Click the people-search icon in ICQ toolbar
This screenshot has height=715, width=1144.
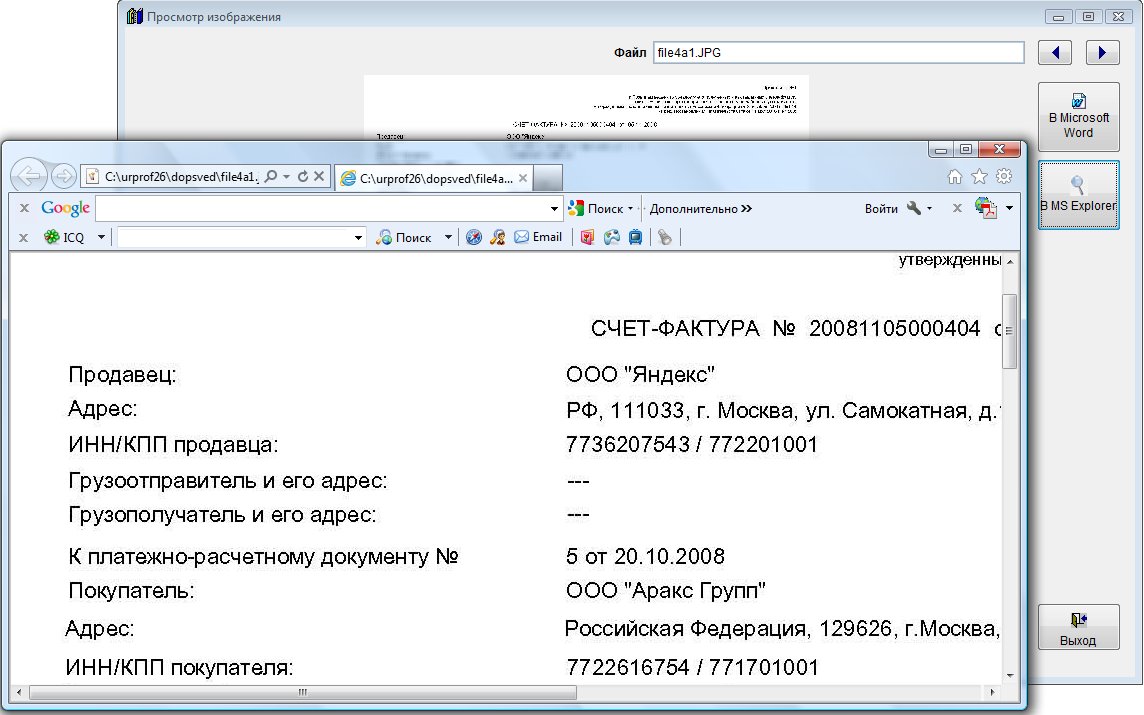point(498,237)
